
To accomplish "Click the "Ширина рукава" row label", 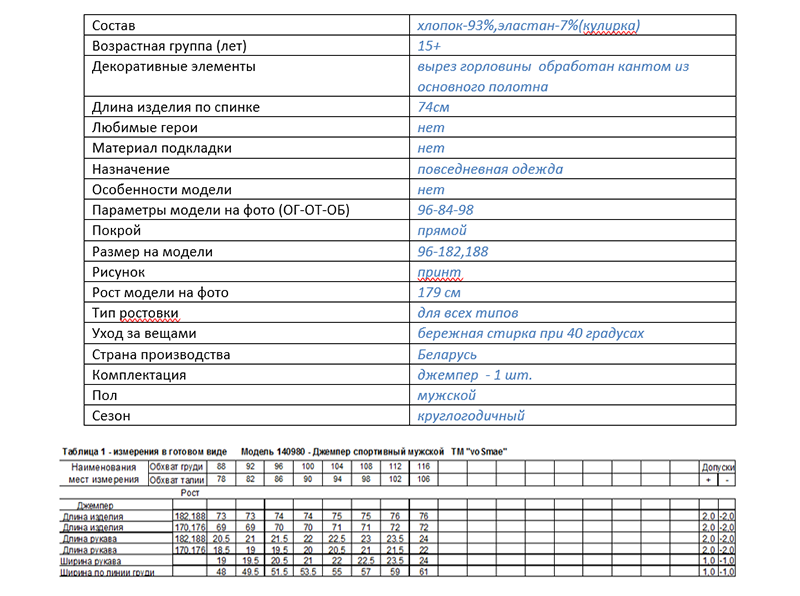I will point(90,561).
